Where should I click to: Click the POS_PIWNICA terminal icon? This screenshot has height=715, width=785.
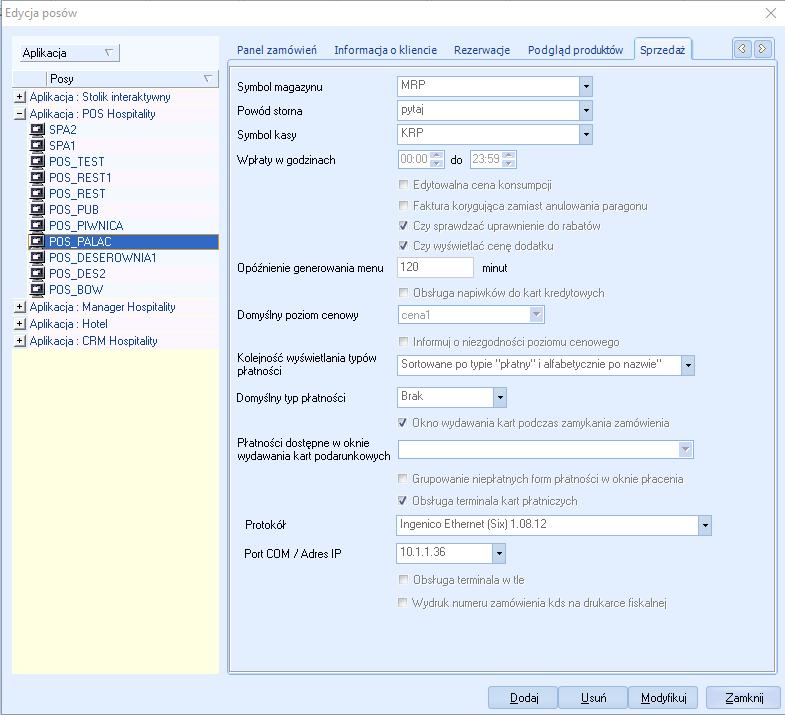37,226
